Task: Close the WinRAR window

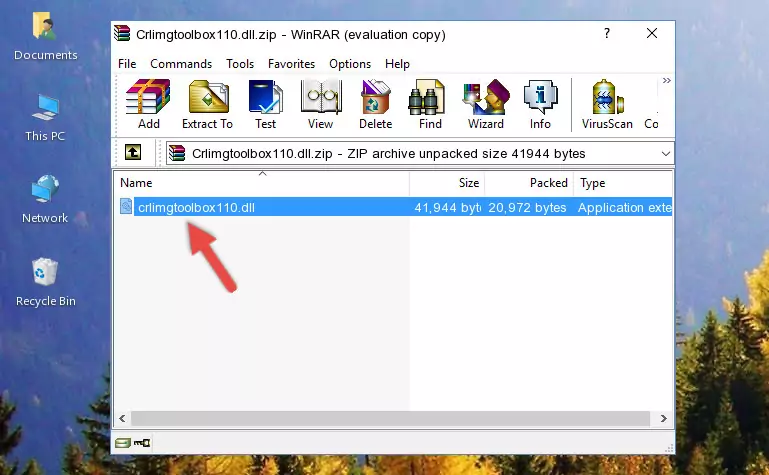Action: [x=652, y=33]
